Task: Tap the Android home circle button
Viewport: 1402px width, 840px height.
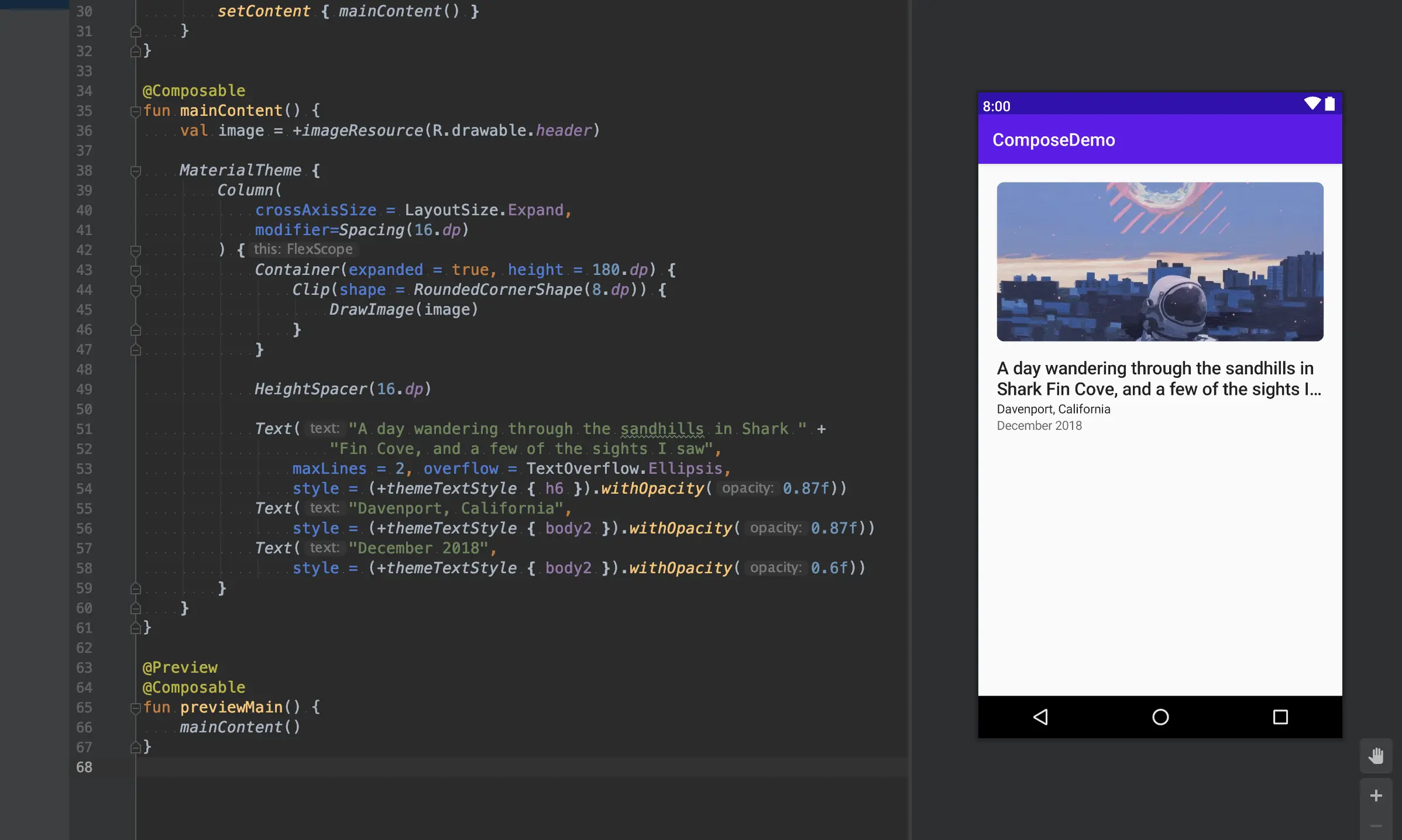Action: pyautogui.click(x=1160, y=717)
